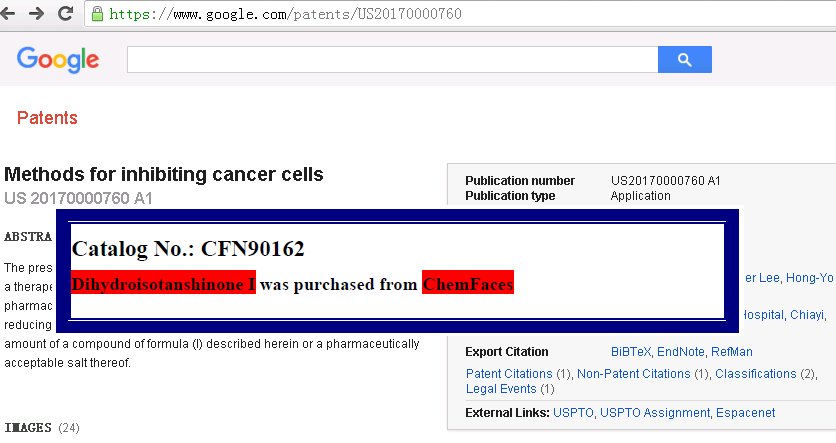Open the USPTO external link
Viewport: 836px width, 443px height.
click(x=573, y=413)
